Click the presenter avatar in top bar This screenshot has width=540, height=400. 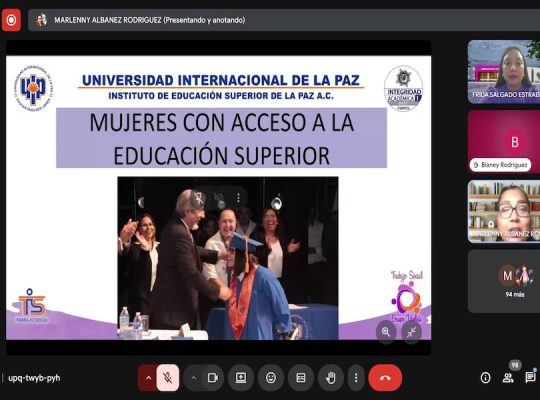41,20
